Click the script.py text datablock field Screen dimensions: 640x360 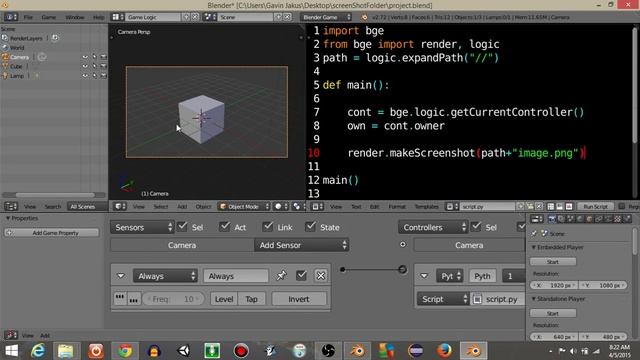click(487, 207)
